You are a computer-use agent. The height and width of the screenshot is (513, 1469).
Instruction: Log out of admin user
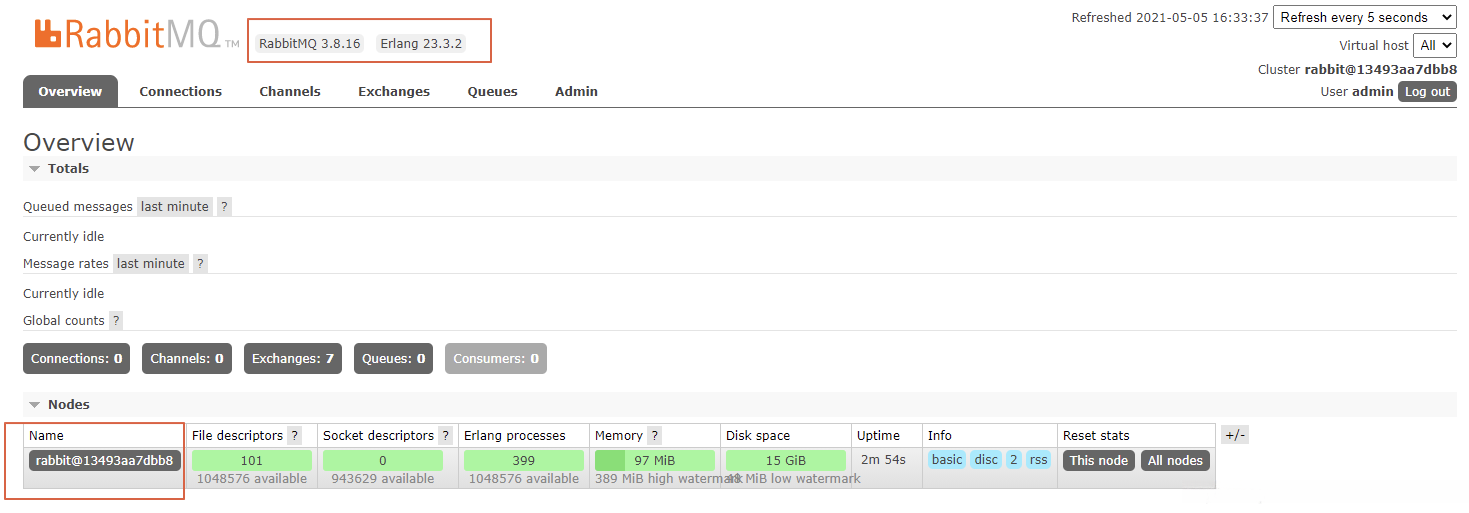point(1427,91)
